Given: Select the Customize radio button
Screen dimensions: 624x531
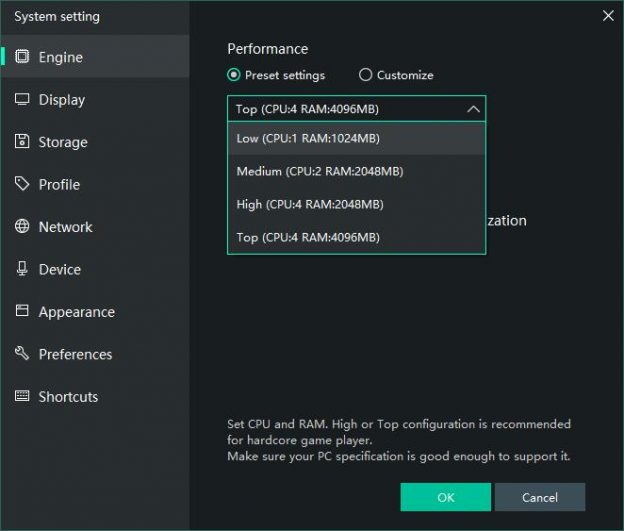Looking at the screenshot, I should click(x=365, y=75).
